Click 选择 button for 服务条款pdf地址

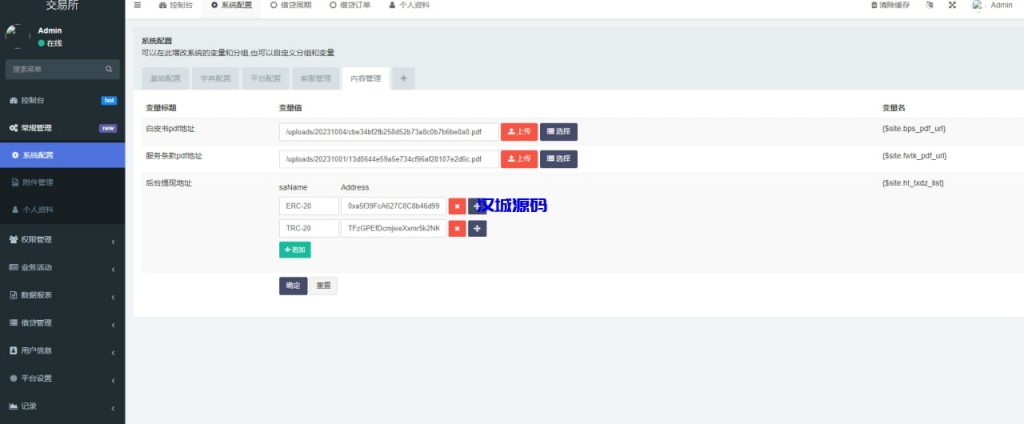click(x=558, y=159)
